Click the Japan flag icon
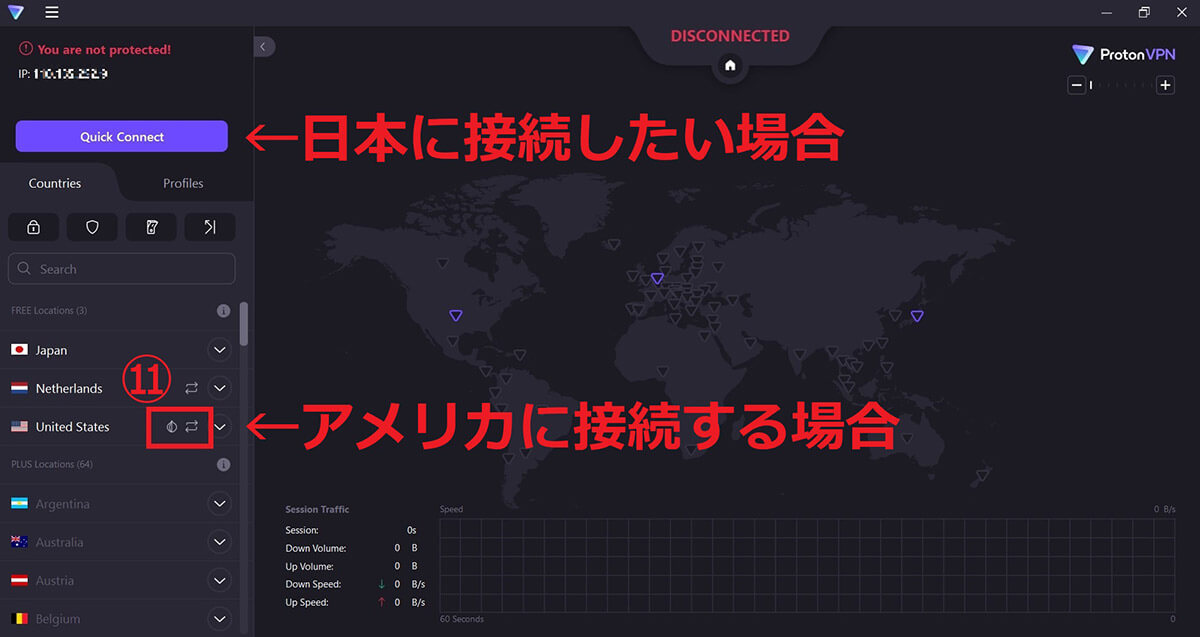 click(x=19, y=350)
